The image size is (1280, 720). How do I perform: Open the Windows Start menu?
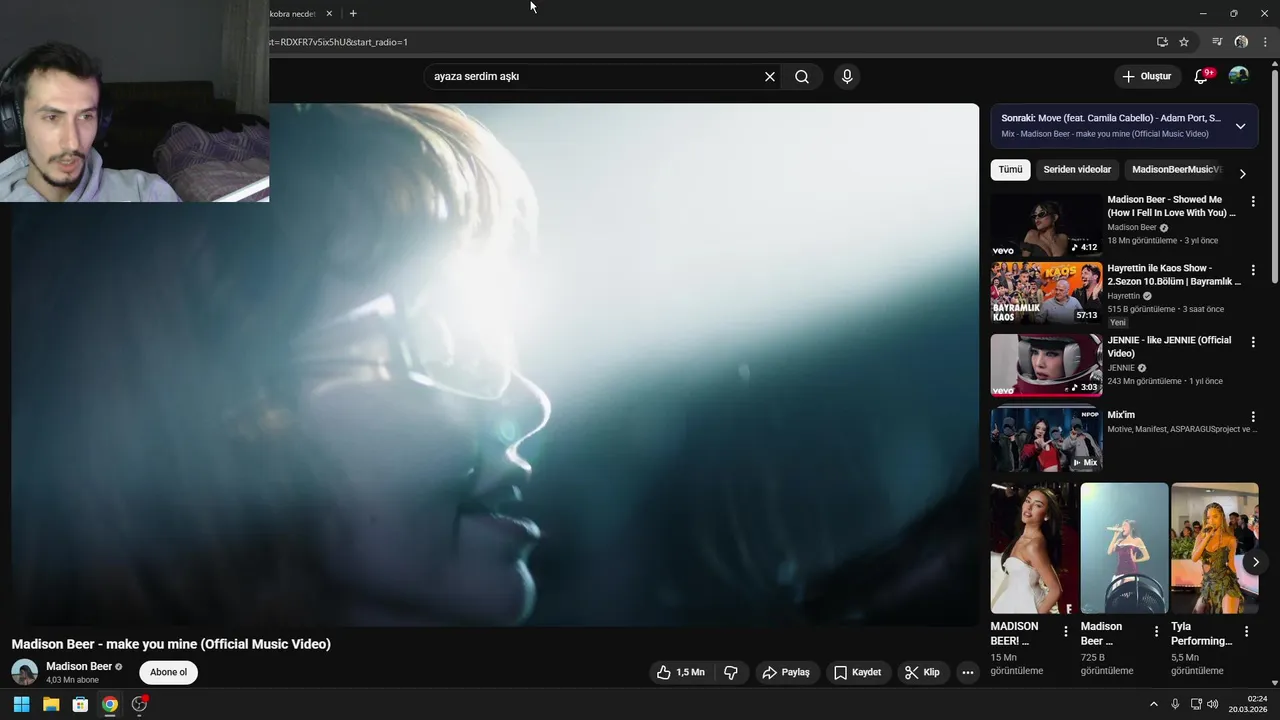pos(21,704)
